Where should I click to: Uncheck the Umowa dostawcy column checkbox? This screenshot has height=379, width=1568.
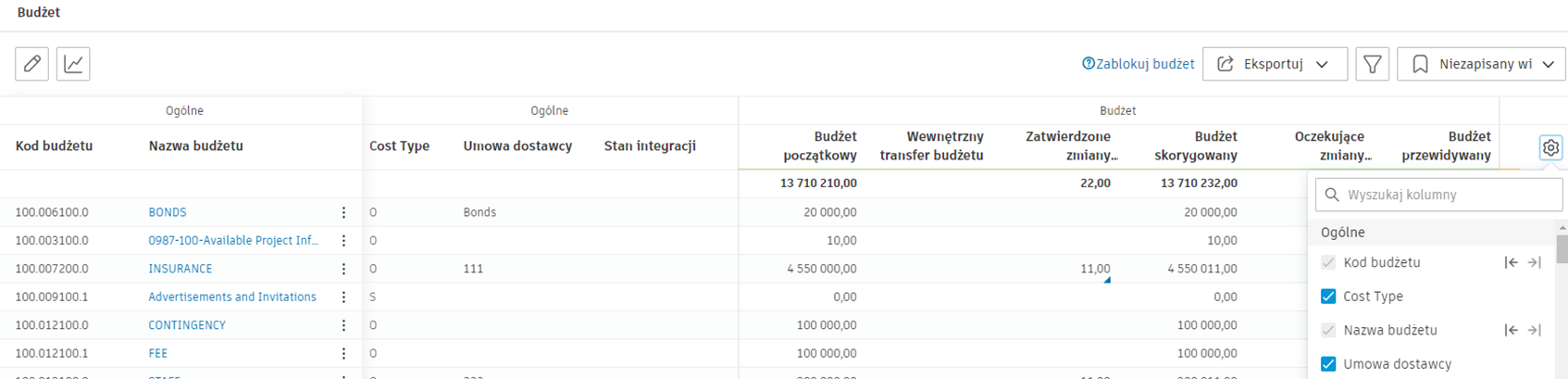(1328, 364)
